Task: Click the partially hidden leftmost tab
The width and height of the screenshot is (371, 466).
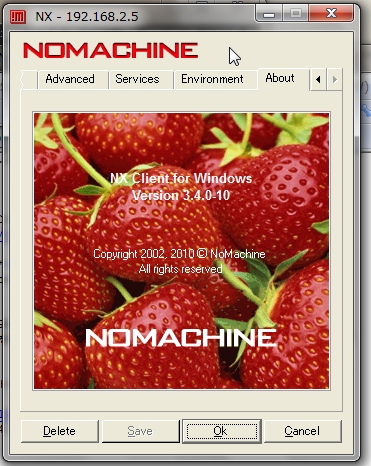Action: pos(30,80)
